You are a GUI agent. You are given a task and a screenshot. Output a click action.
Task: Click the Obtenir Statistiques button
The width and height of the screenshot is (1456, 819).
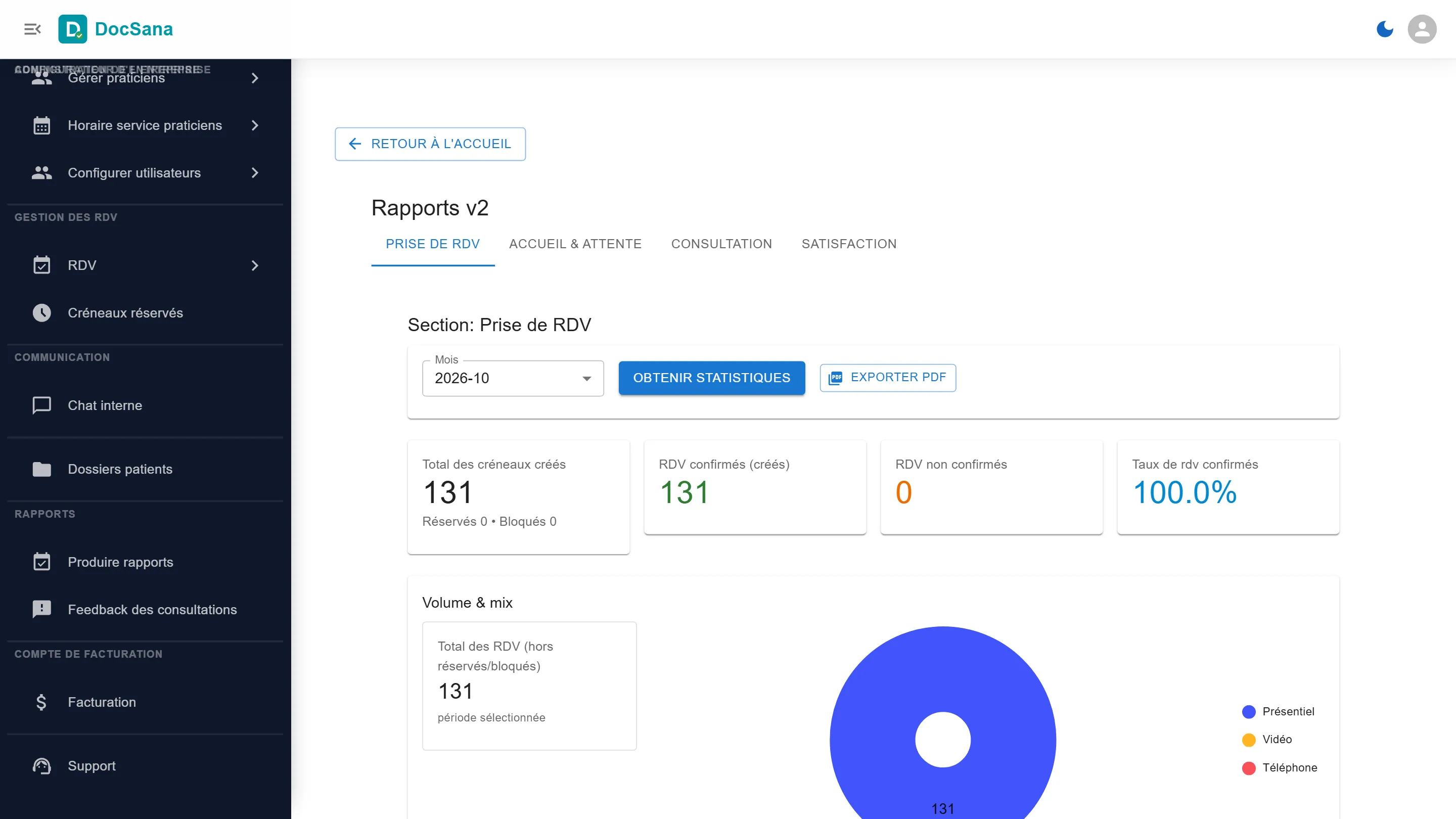click(x=712, y=378)
